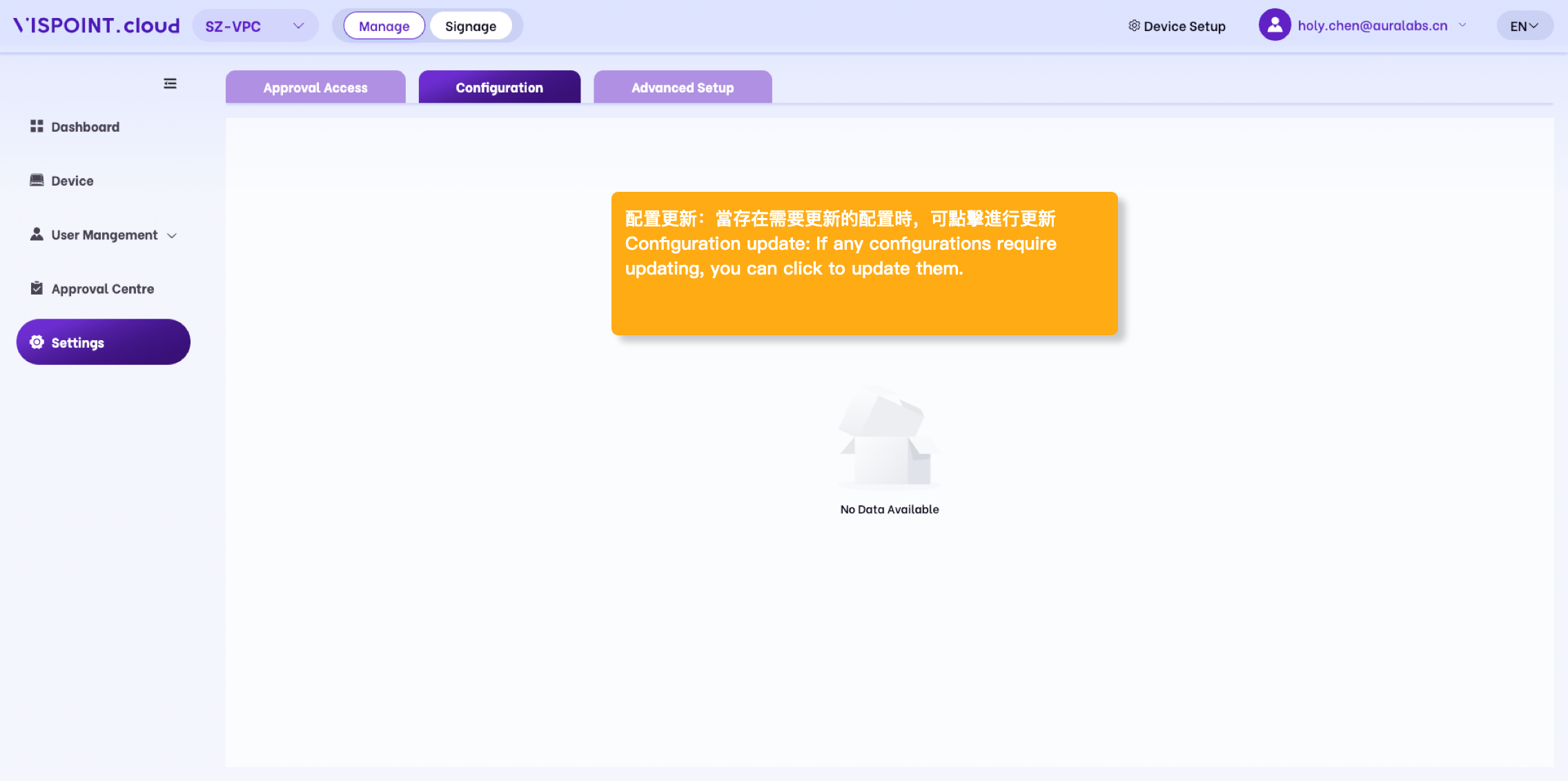The width and height of the screenshot is (1568, 781).
Task: Switch to Signage mode toggle
Action: (471, 26)
